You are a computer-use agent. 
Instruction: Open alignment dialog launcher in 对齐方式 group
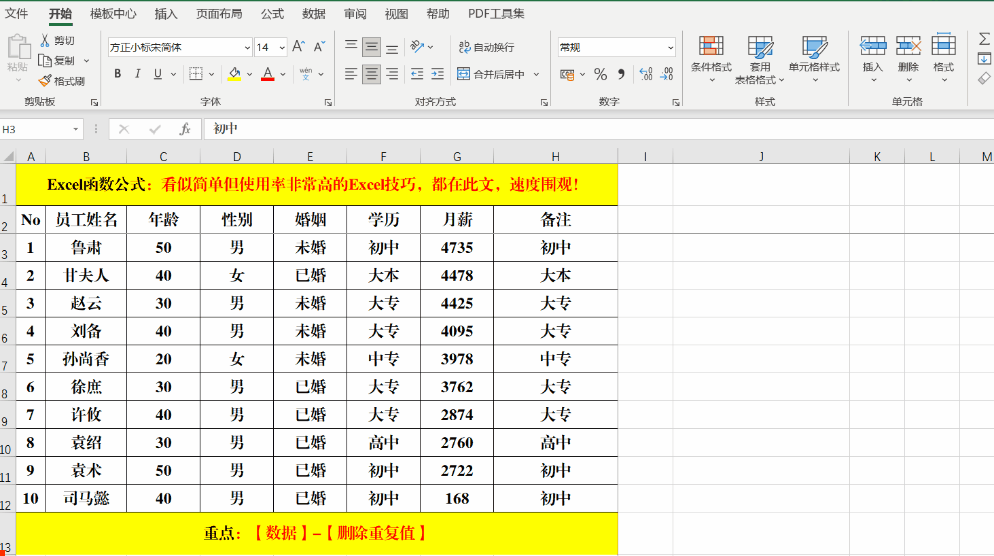(x=545, y=102)
